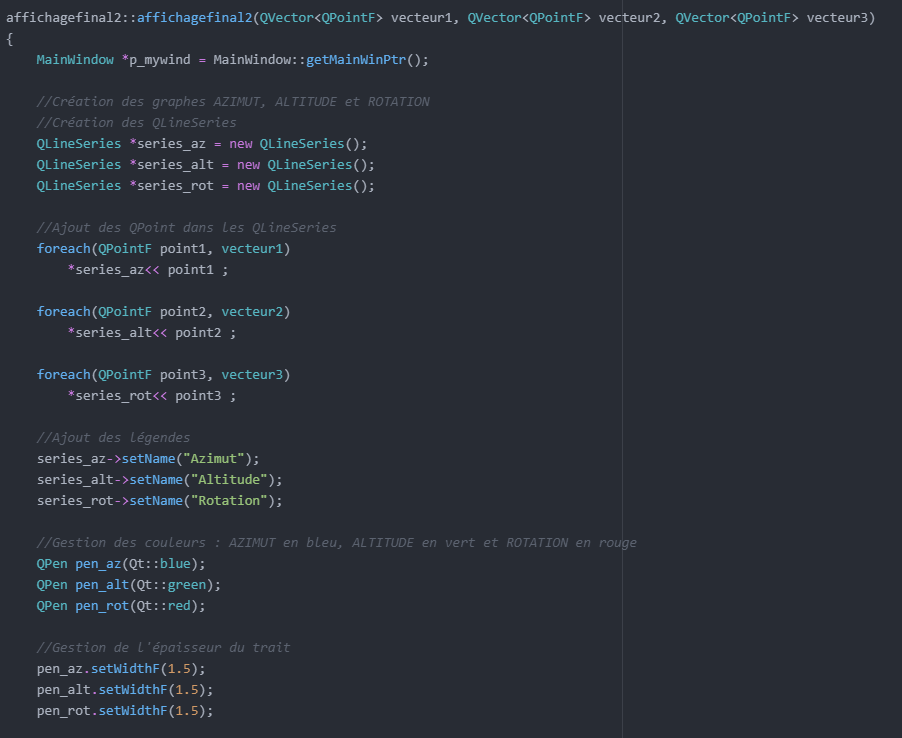Screen dimensions: 902x738
Task: Click the "Altitude" string literal
Action: click(x=229, y=480)
